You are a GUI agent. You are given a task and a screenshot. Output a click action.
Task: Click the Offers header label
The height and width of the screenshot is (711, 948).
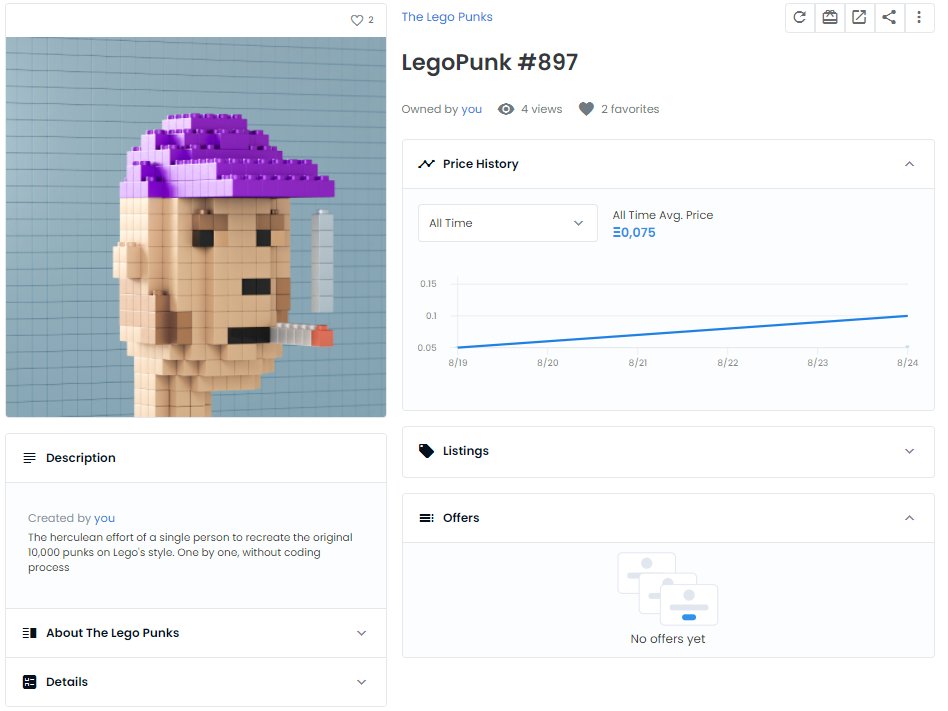461,518
